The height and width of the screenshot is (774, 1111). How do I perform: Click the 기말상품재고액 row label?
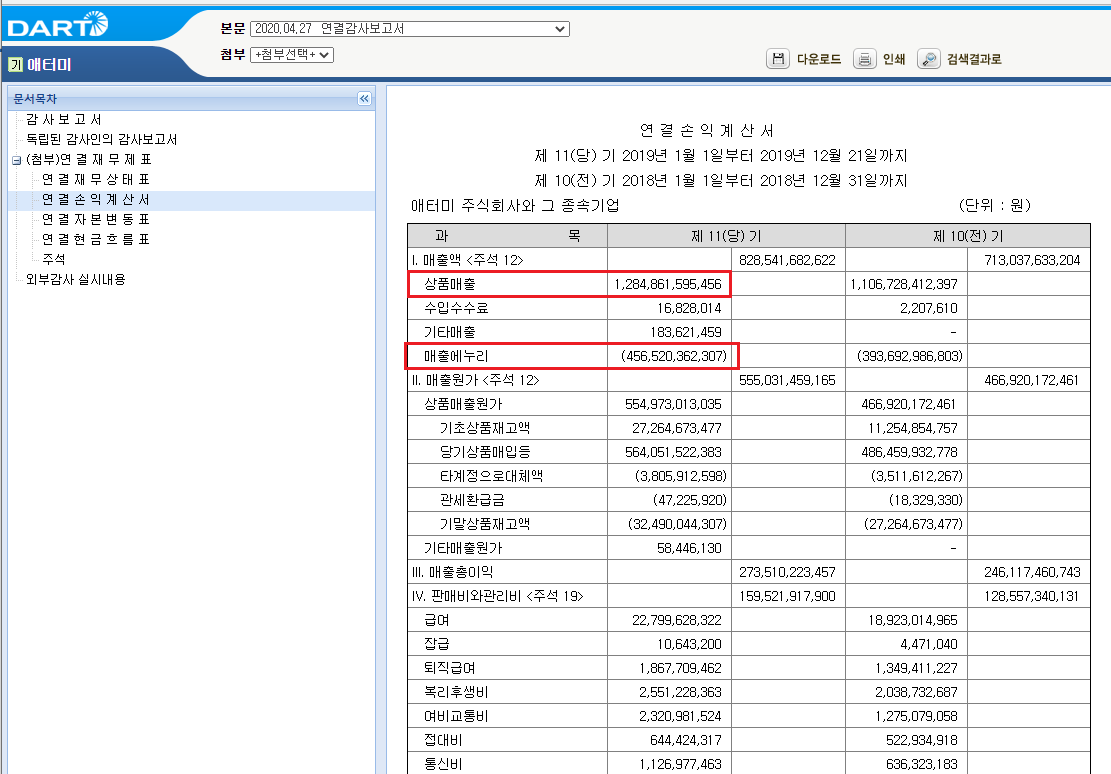coord(485,525)
